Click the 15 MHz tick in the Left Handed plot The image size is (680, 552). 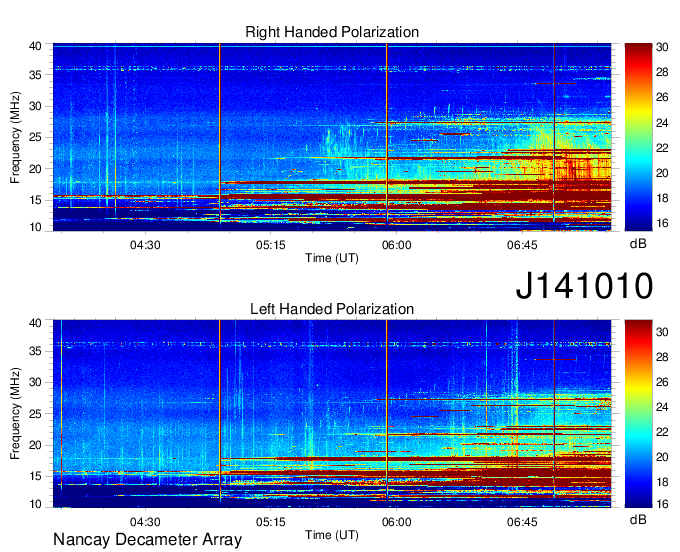(35, 476)
